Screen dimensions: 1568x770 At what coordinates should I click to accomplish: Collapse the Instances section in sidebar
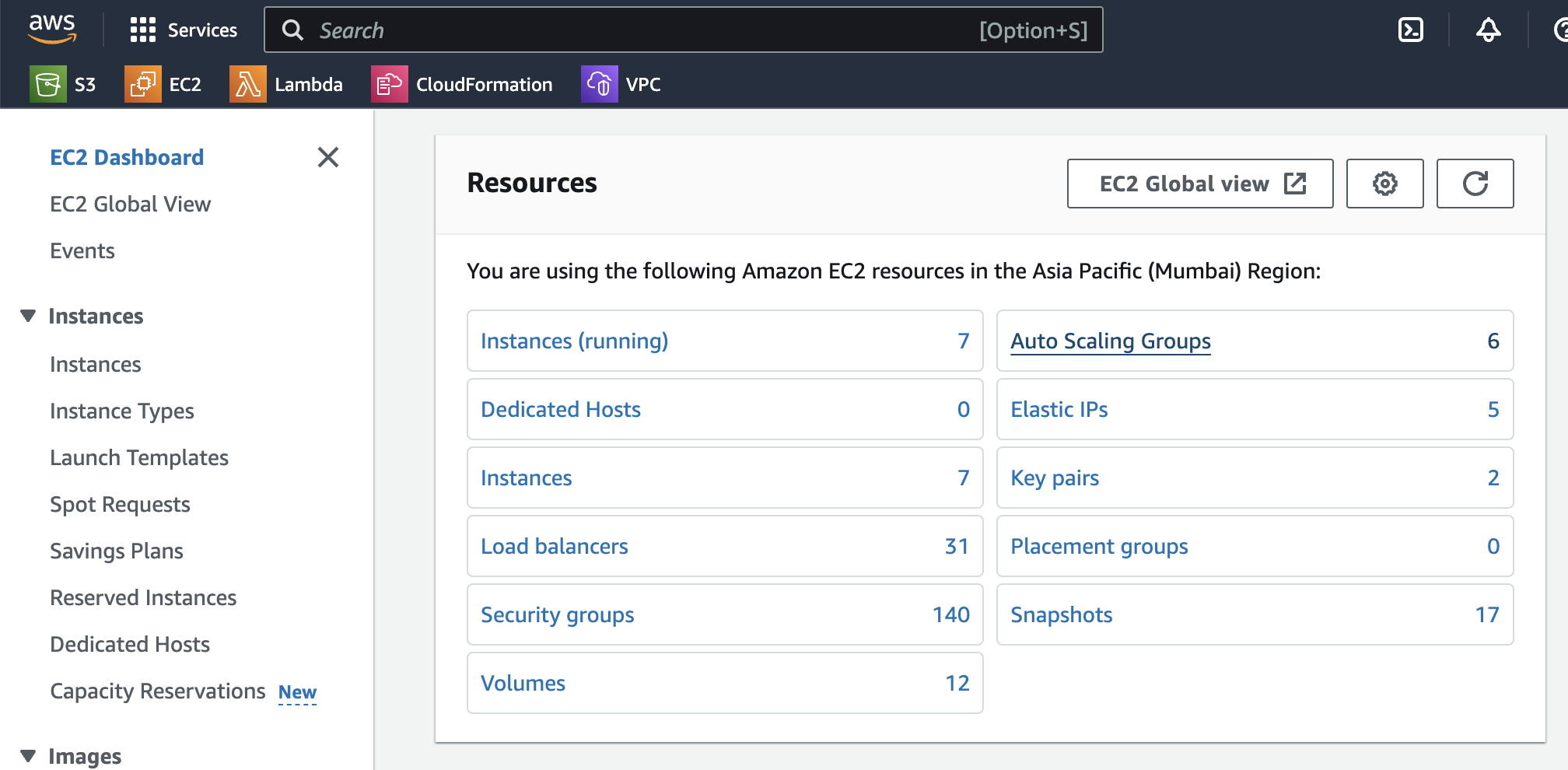[x=28, y=316]
